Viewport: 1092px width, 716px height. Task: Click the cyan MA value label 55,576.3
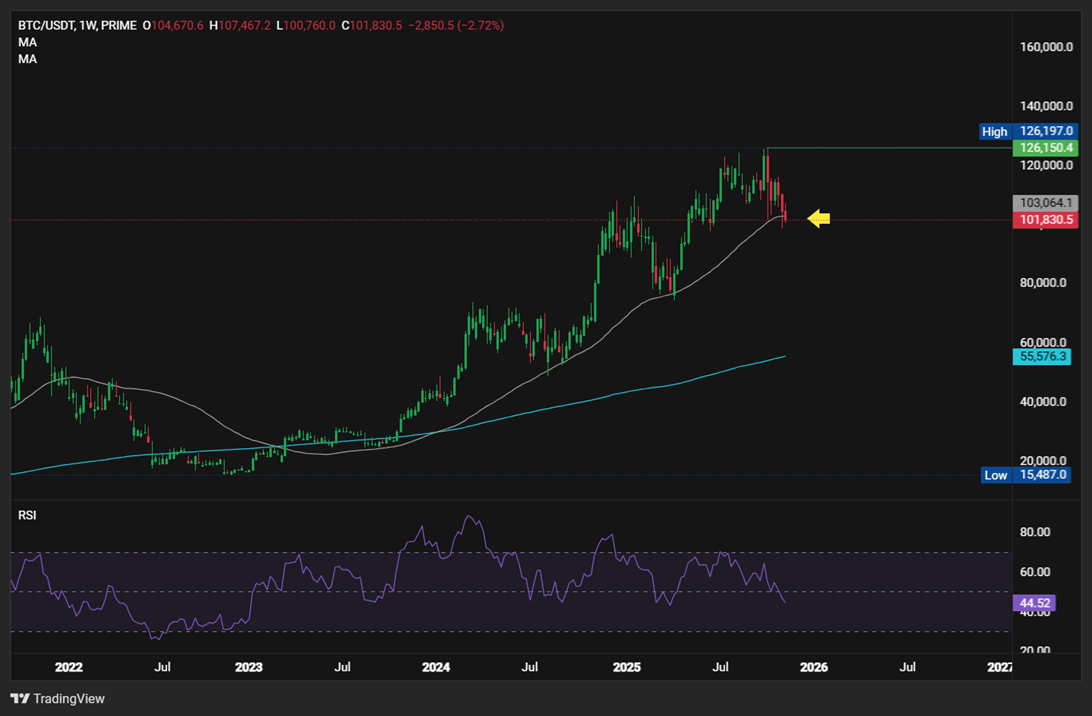[1043, 357]
